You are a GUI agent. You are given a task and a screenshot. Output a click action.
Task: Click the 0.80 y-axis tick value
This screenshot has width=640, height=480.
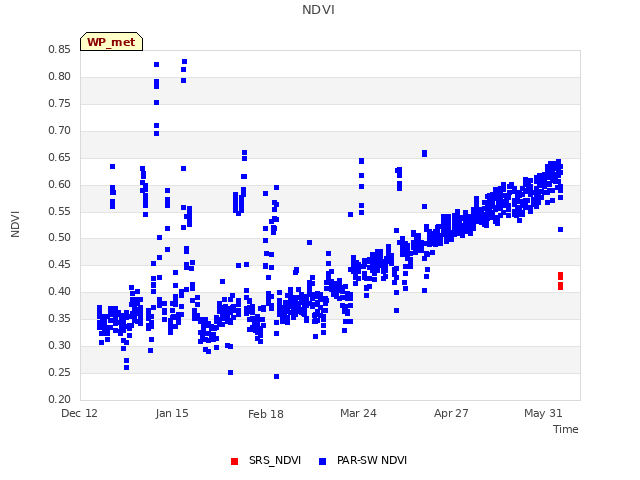click(59, 77)
